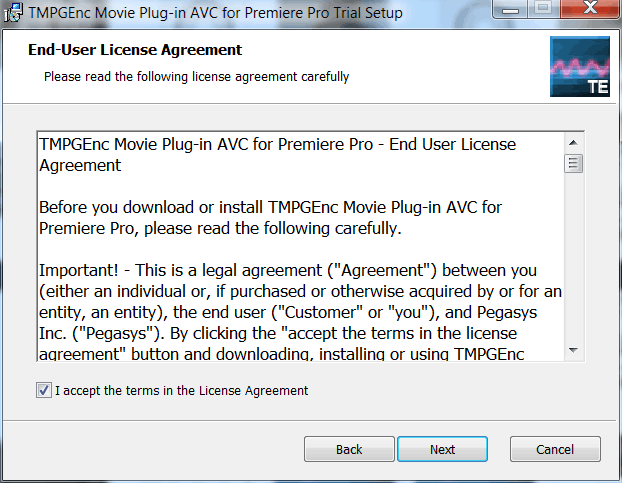622x483 pixels.
Task: Click the TE logo image in the header
Action: click(x=580, y=66)
